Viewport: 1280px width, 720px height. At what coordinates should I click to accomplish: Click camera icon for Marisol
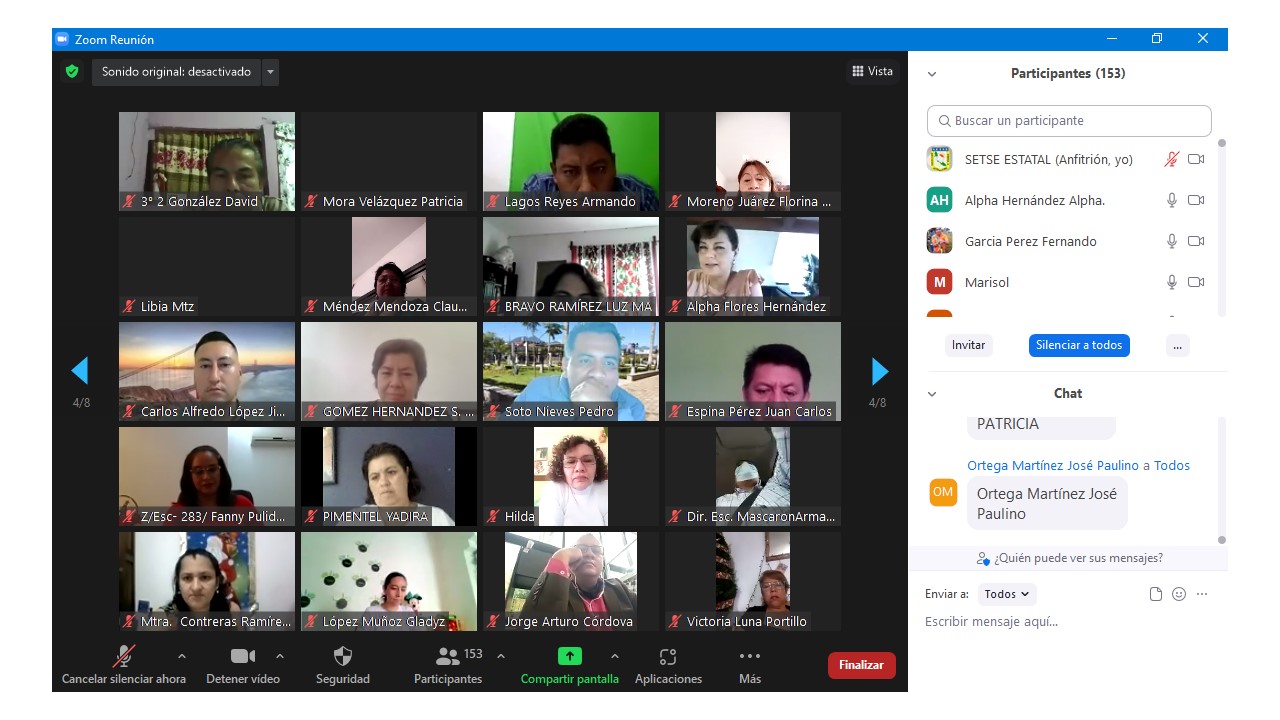(x=1196, y=282)
